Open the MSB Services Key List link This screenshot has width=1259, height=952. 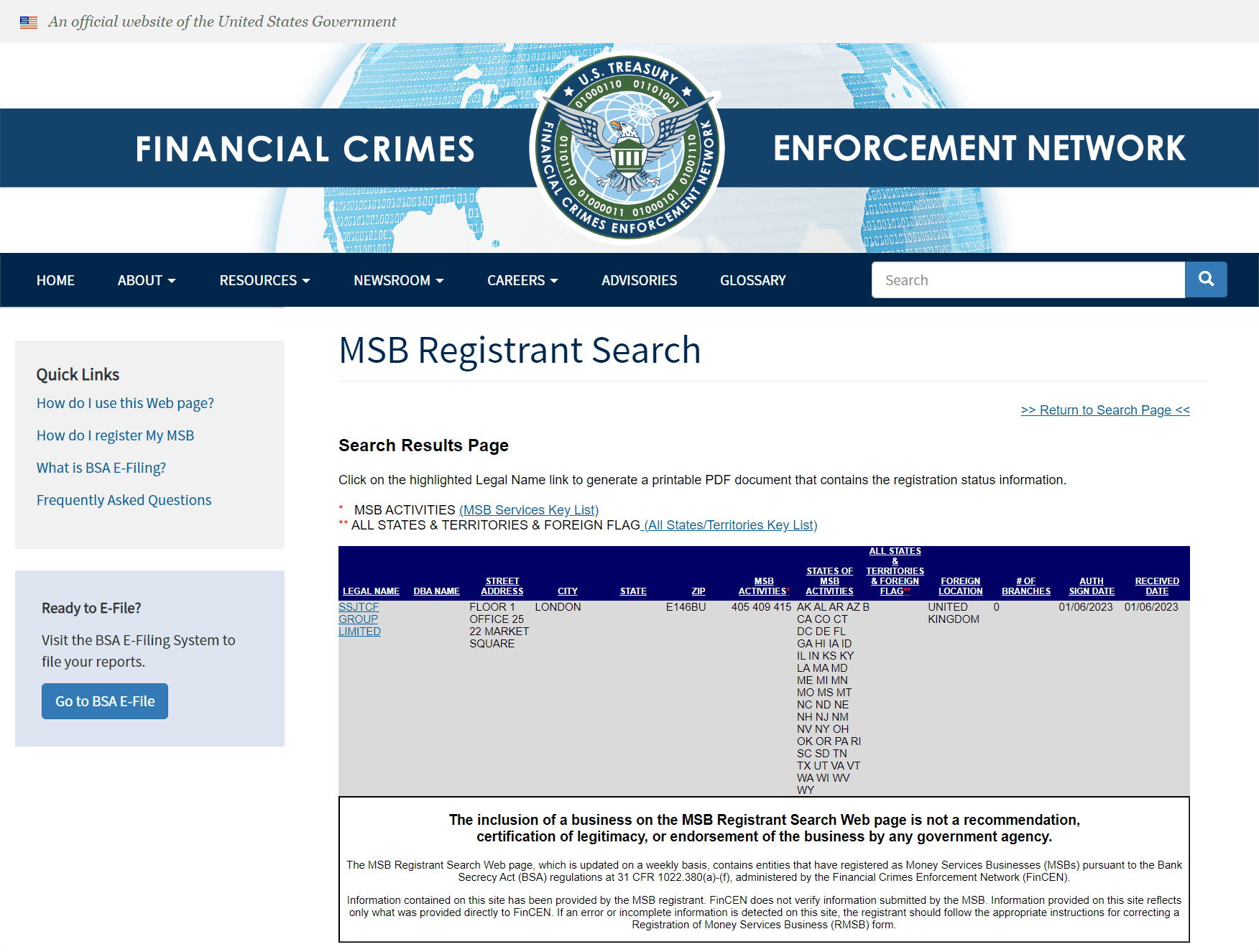tap(529, 509)
